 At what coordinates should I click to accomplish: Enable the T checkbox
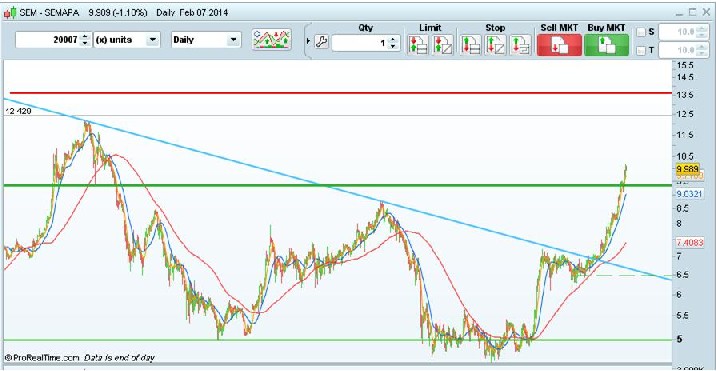[641, 51]
